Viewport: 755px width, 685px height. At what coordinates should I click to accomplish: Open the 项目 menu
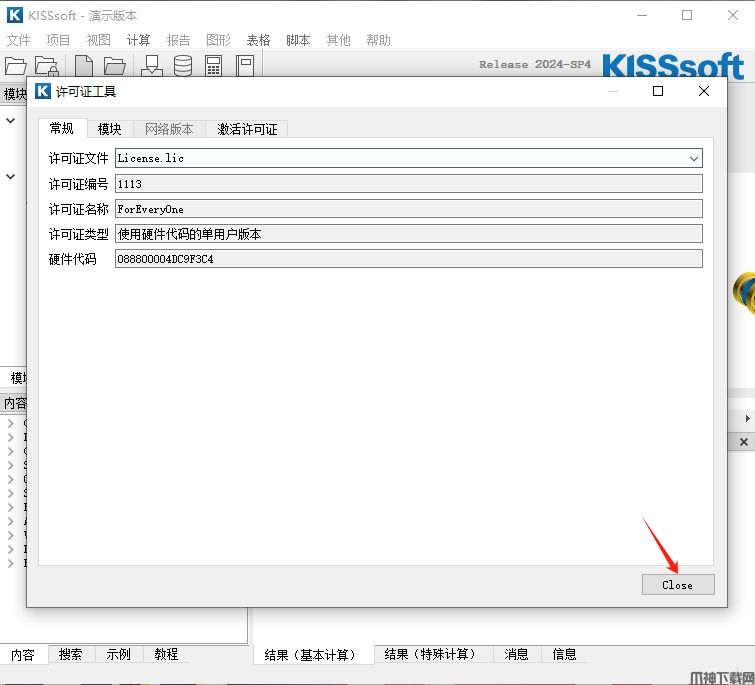tap(58, 40)
